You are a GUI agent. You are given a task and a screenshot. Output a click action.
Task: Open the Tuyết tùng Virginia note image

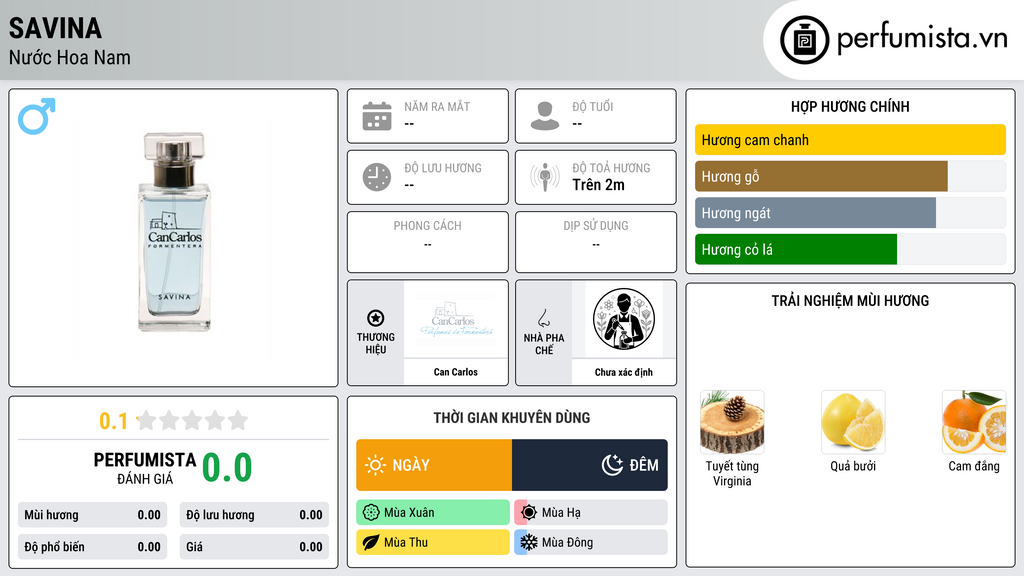pyautogui.click(x=732, y=422)
